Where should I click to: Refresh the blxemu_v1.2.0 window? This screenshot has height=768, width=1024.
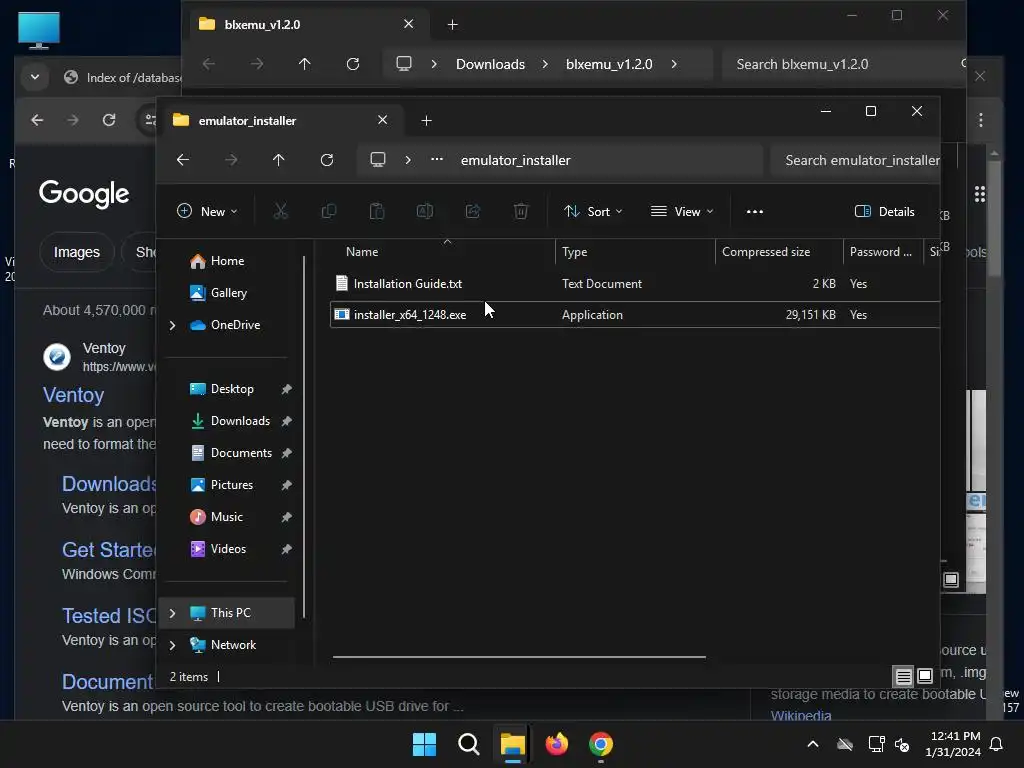tap(353, 64)
